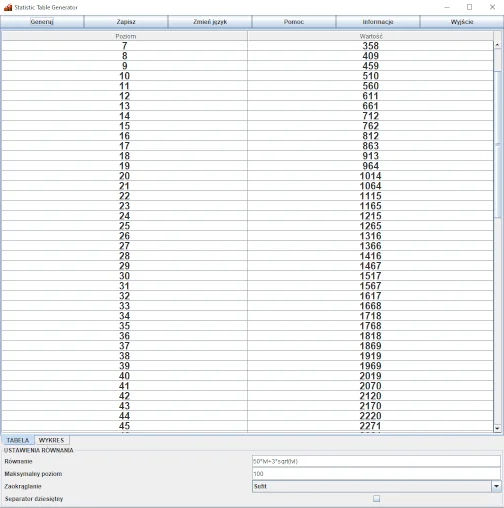Select the level 45 cell

coord(125,426)
